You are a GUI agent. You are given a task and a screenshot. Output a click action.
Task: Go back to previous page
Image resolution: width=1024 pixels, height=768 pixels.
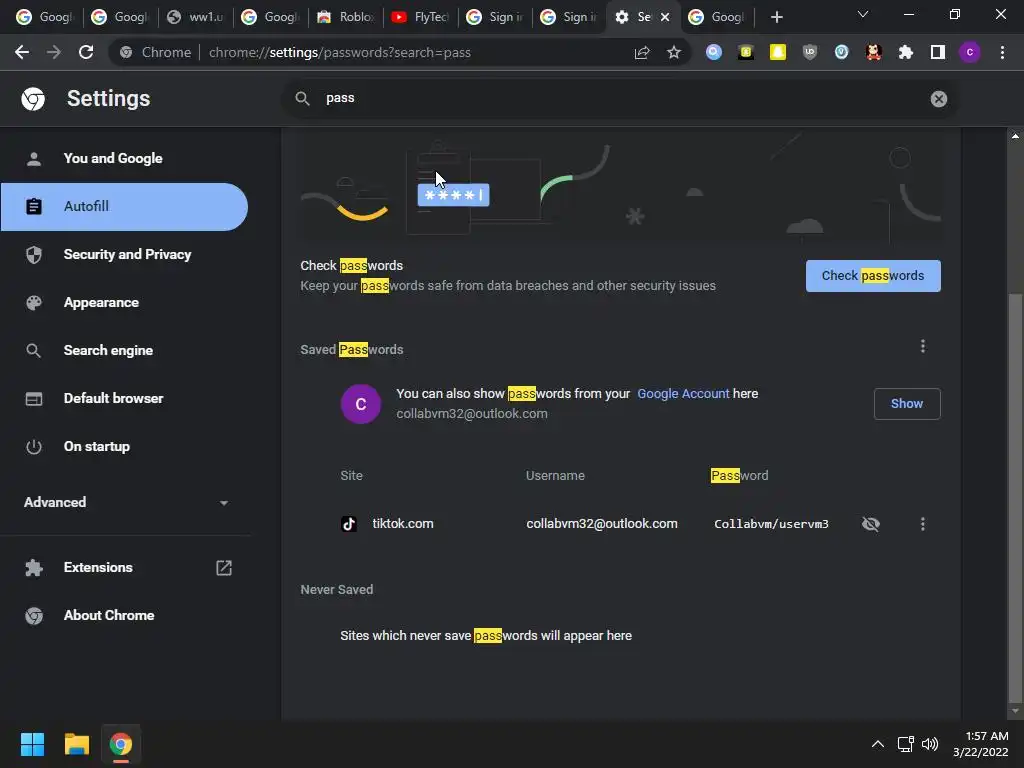(x=22, y=52)
